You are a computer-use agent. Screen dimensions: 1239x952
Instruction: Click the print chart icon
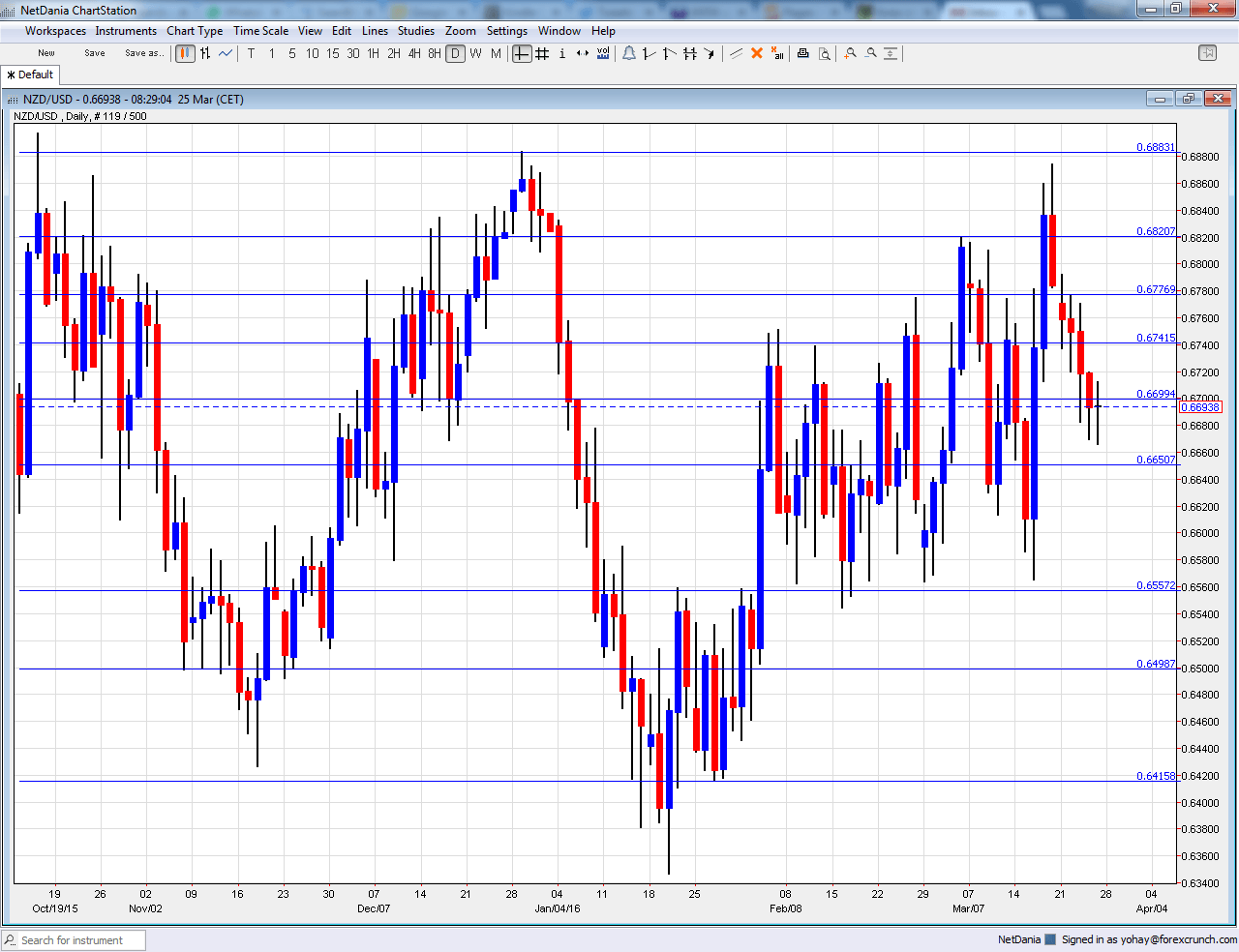pos(802,53)
